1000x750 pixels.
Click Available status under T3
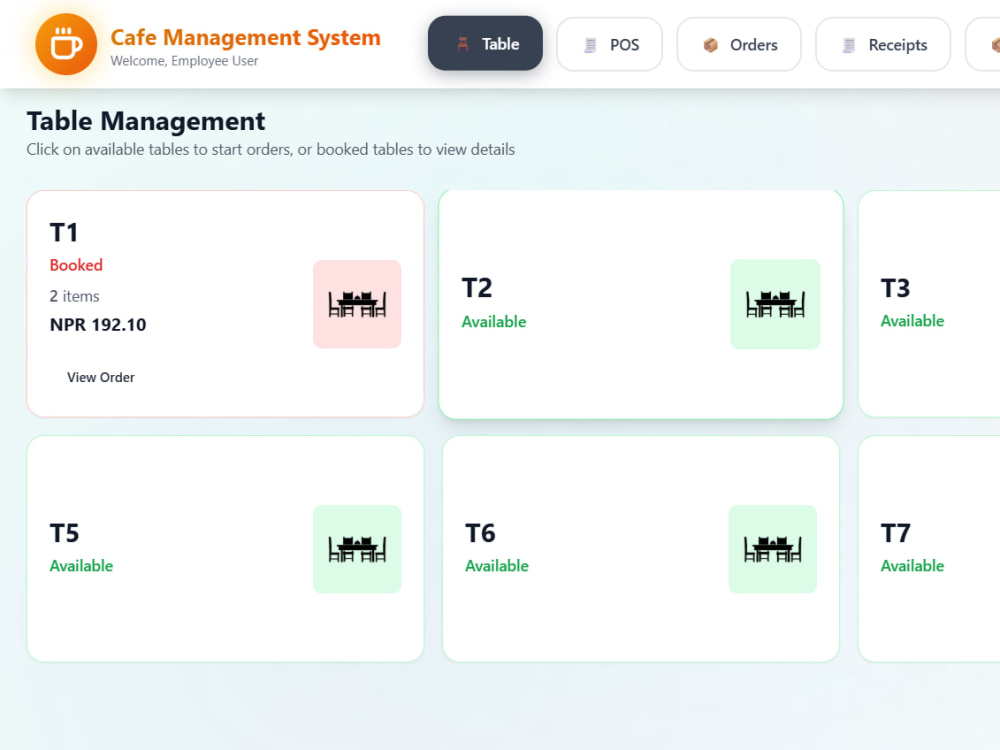click(x=912, y=321)
